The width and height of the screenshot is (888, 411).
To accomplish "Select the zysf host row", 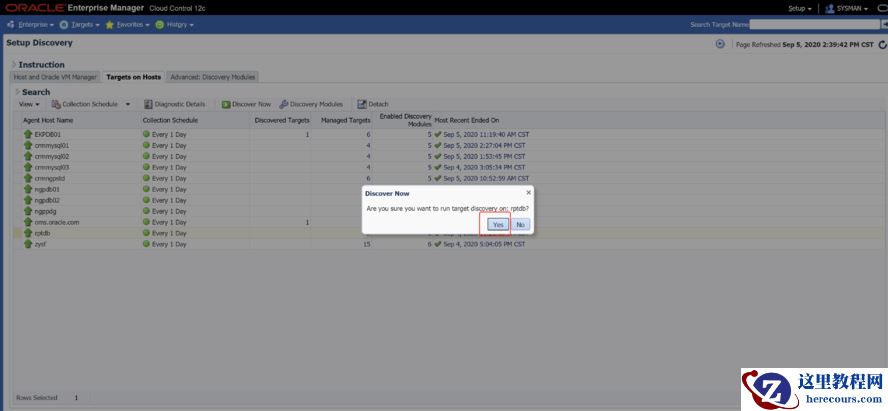I will click(x=450, y=244).
